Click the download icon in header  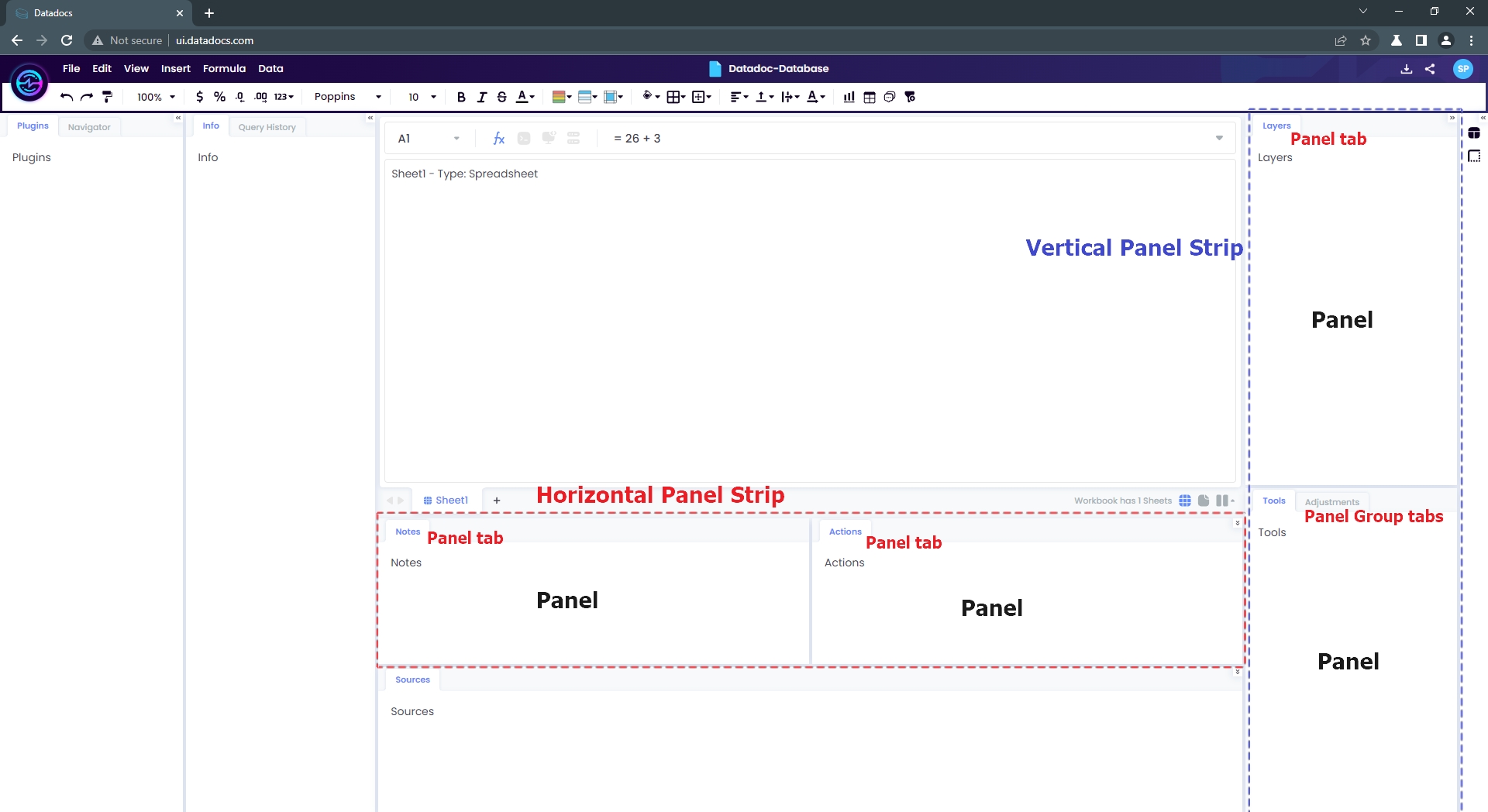[x=1407, y=69]
